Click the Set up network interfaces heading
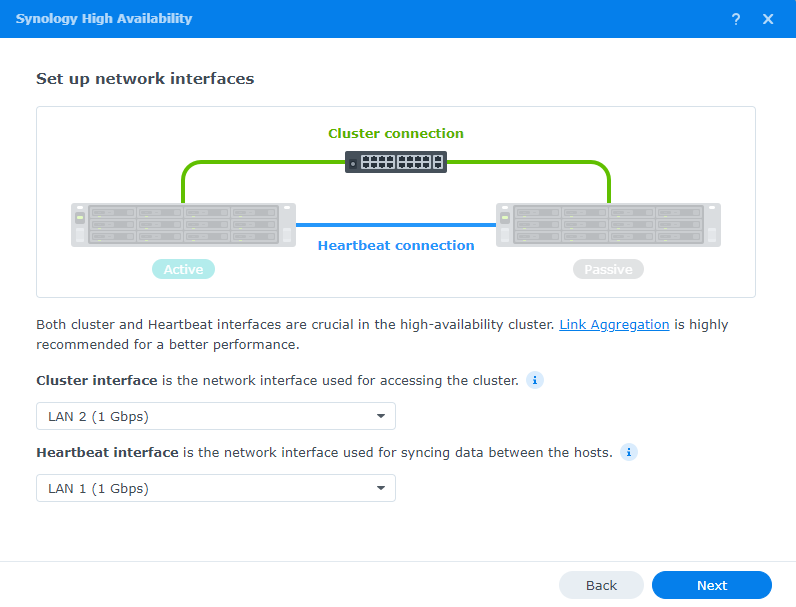Screen dimensions: 796x607 (x=145, y=78)
